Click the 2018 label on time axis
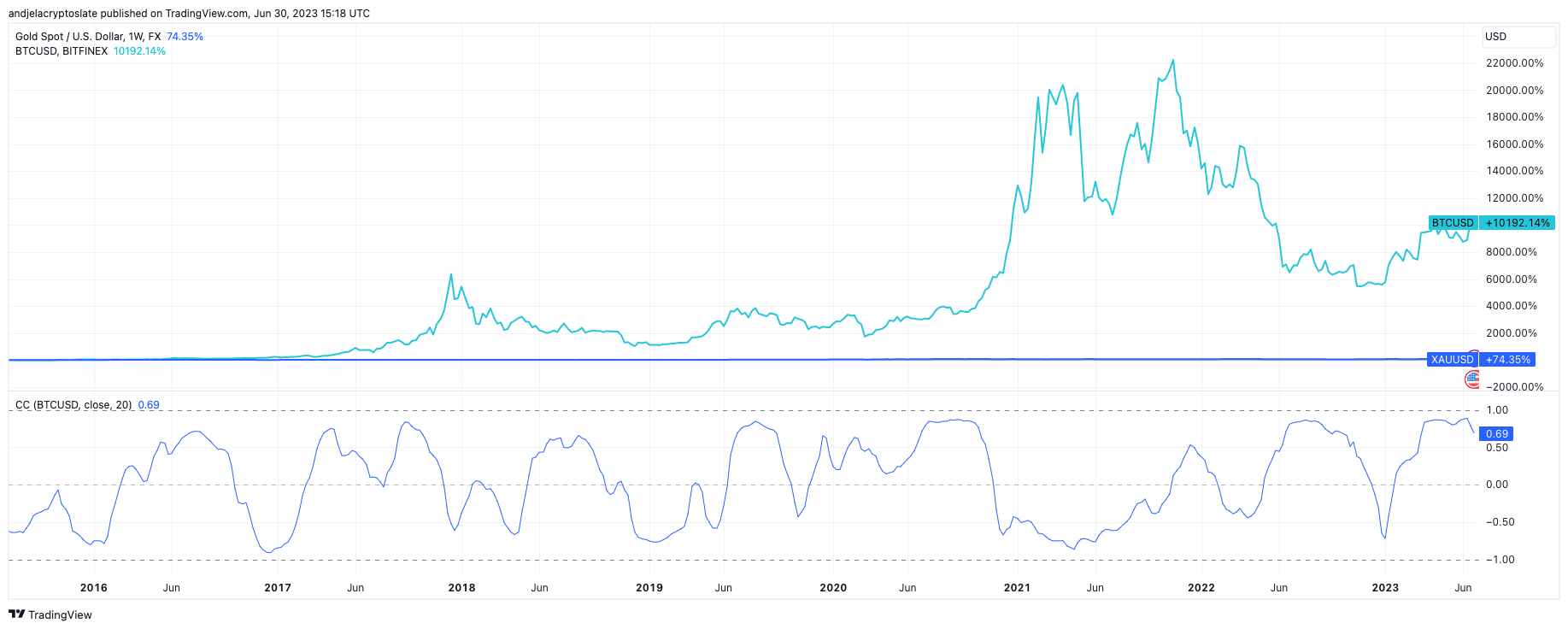Image resolution: width=1568 pixels, height=629 pixels. tap(461, 588)
